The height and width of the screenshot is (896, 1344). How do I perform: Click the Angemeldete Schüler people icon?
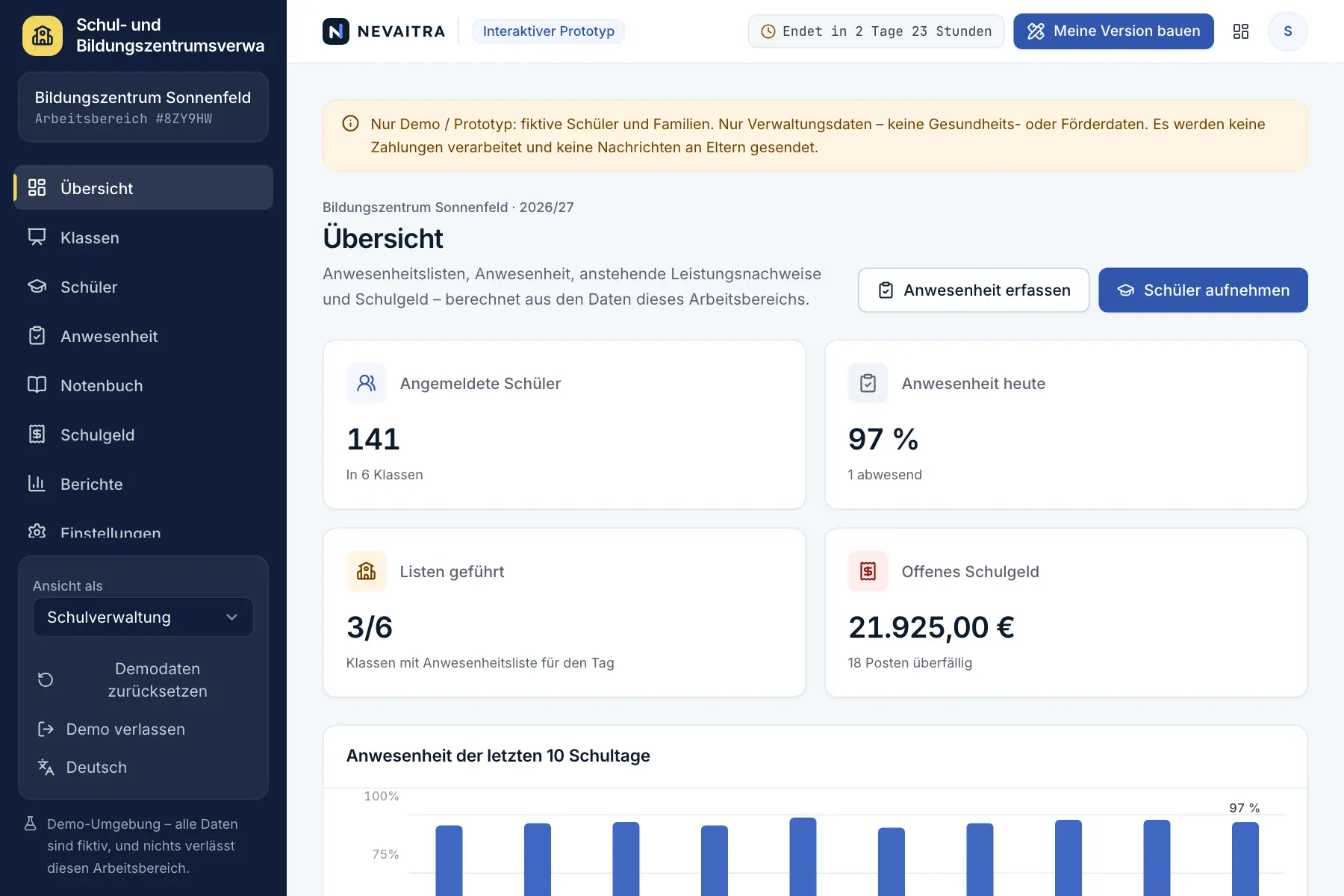point(366,383)
